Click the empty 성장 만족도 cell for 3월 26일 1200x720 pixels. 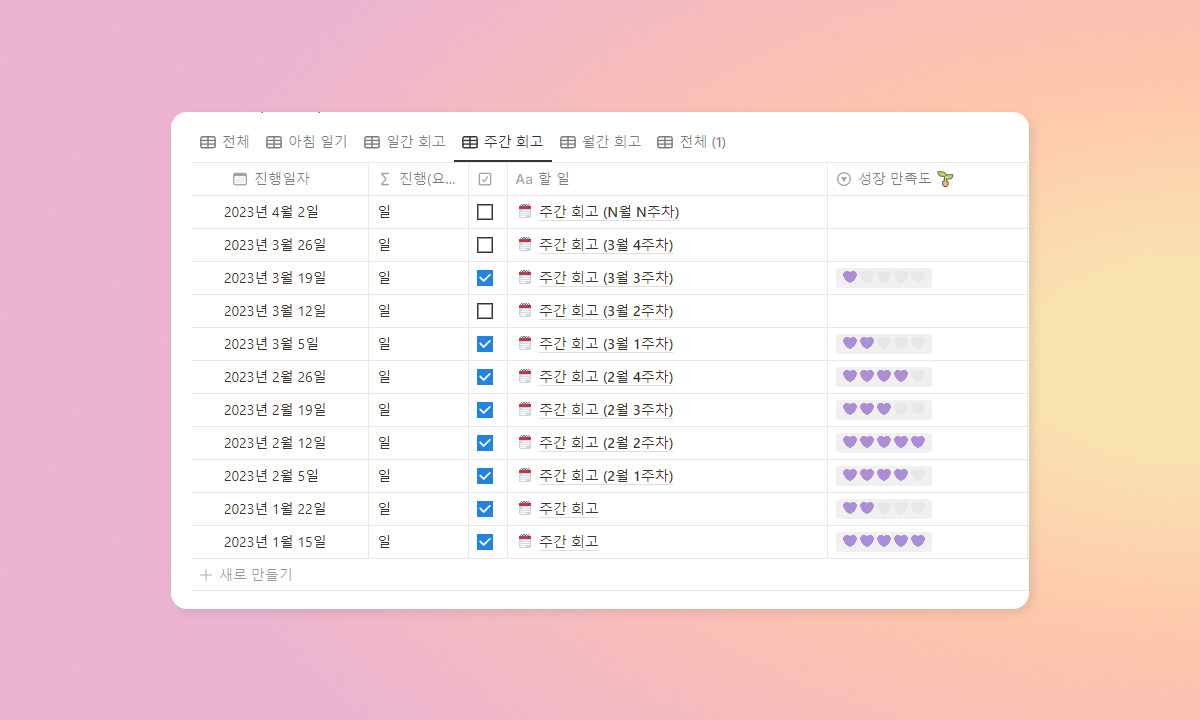click(927, 245)
